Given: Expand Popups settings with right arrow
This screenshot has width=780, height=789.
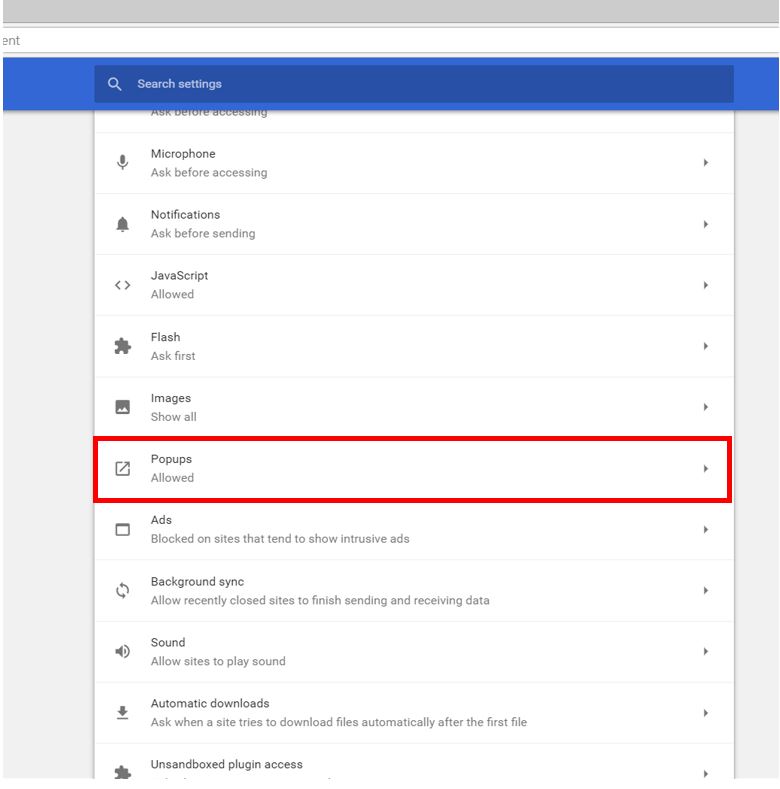Looking at the screenshot, I should pyautogui.click(x=706, y=468).
